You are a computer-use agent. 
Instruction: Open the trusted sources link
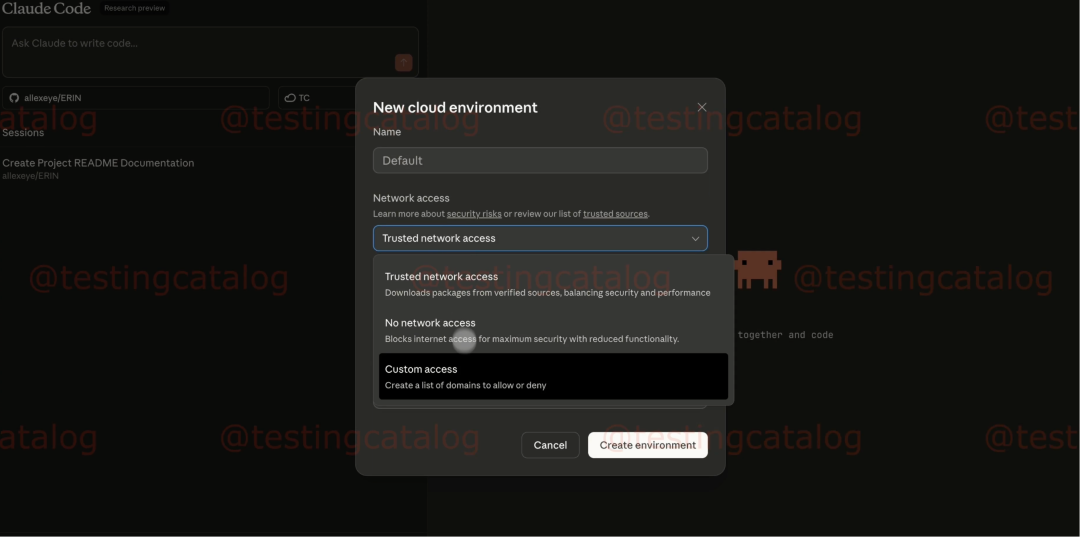[x=615, y=214]
